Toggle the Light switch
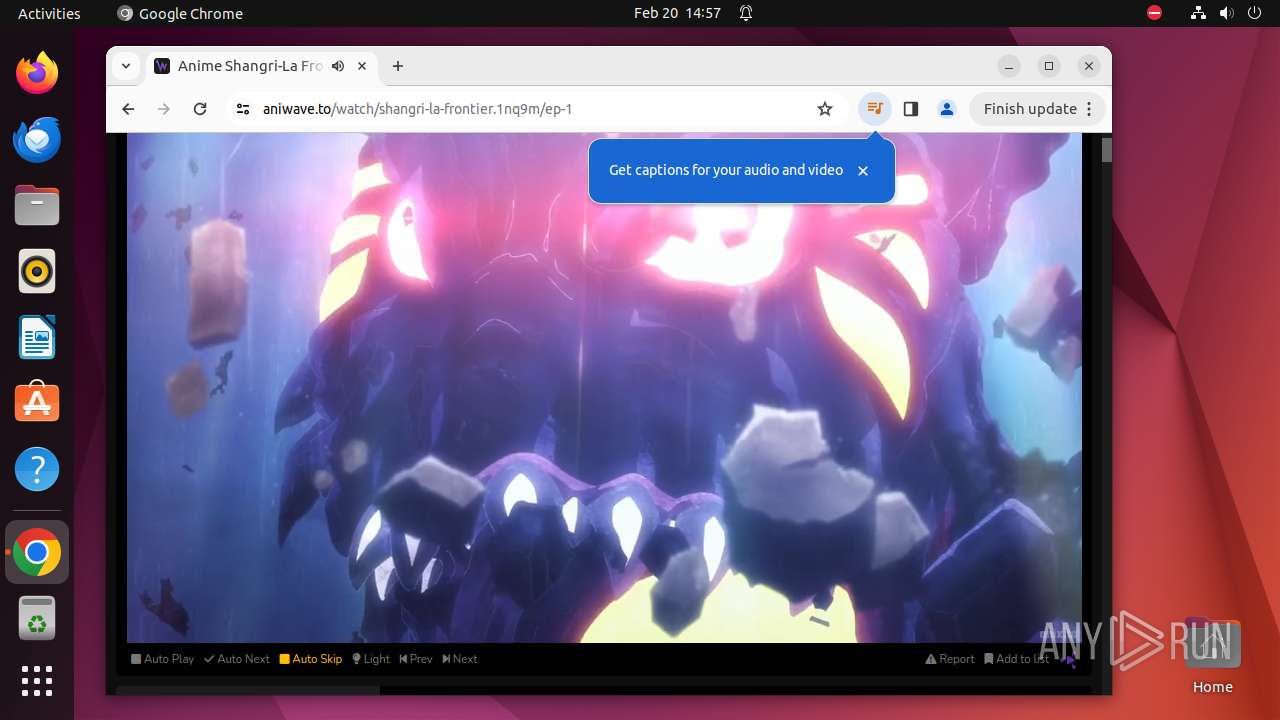 point(371,659)
